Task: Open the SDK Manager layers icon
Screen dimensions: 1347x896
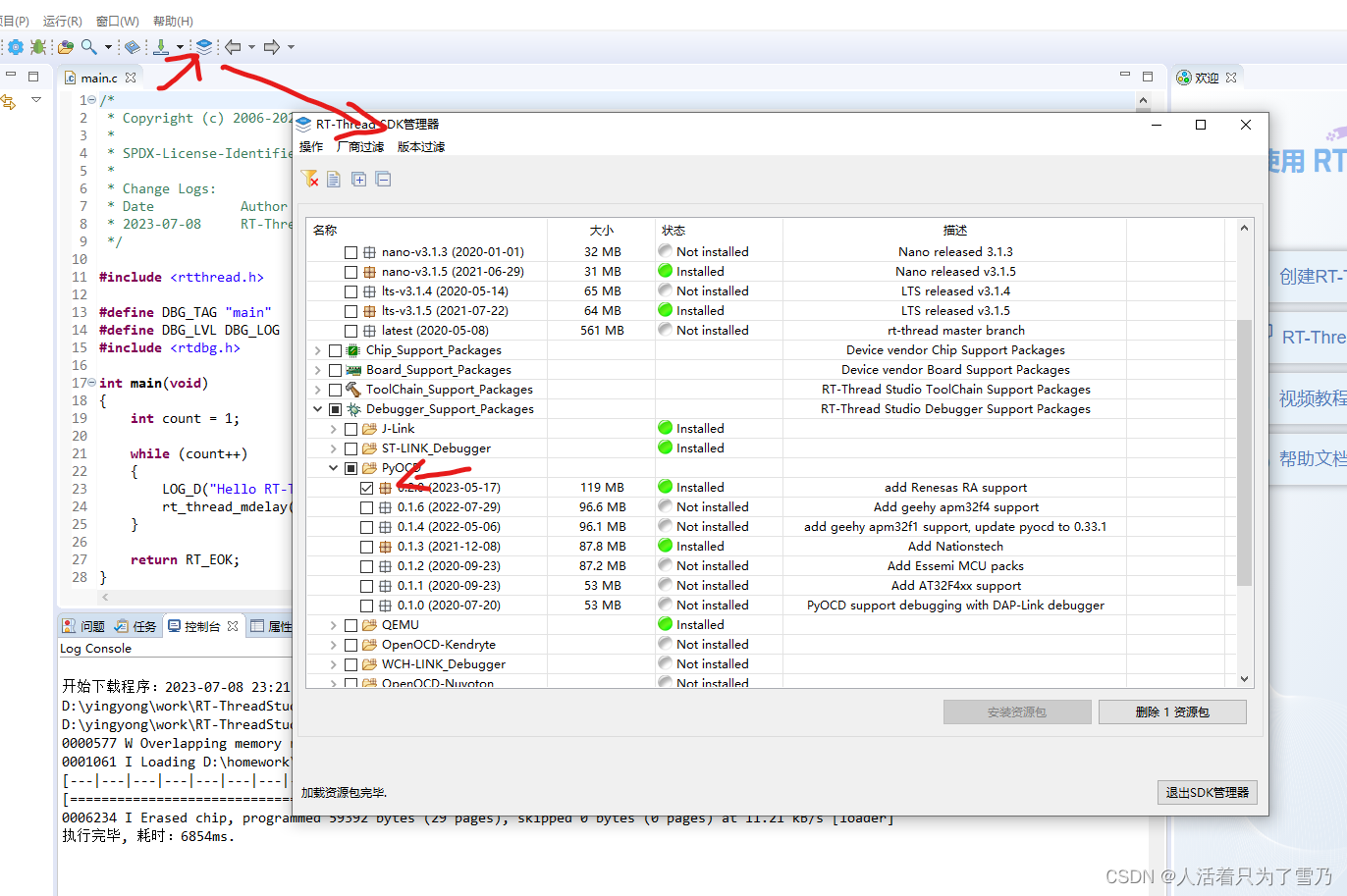Action: [x=202, y=46]
